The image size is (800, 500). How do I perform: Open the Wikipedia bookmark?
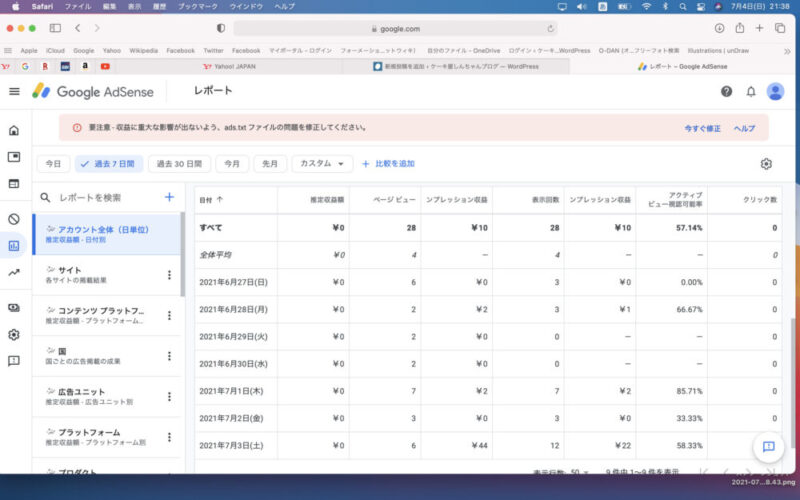point(143,51)
